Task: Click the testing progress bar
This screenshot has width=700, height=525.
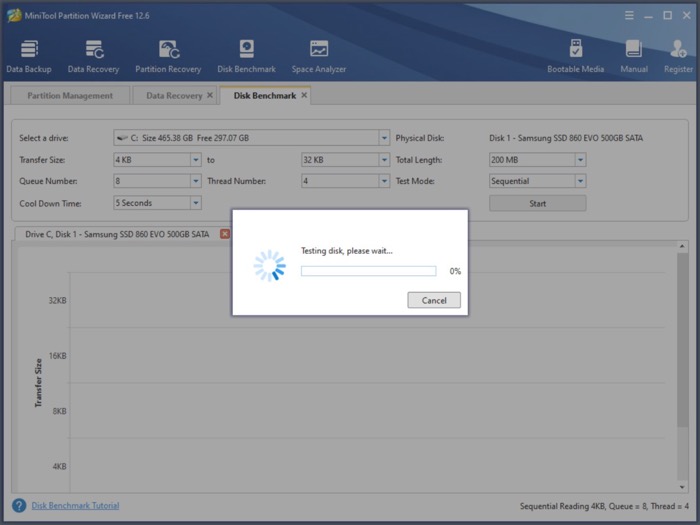Action: click(368, 271)
